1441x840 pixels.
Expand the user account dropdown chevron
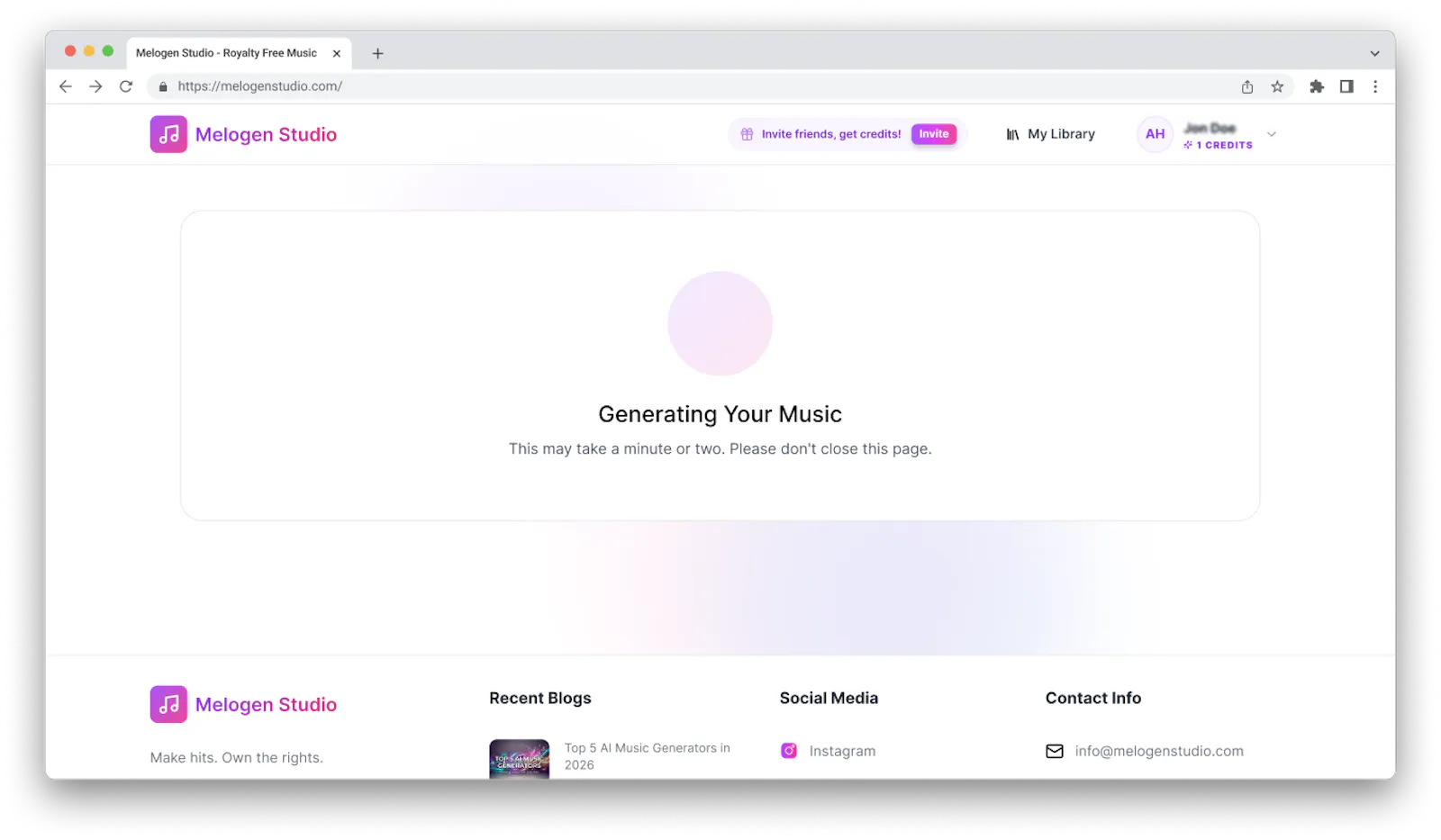click(x=1272, y=134)
